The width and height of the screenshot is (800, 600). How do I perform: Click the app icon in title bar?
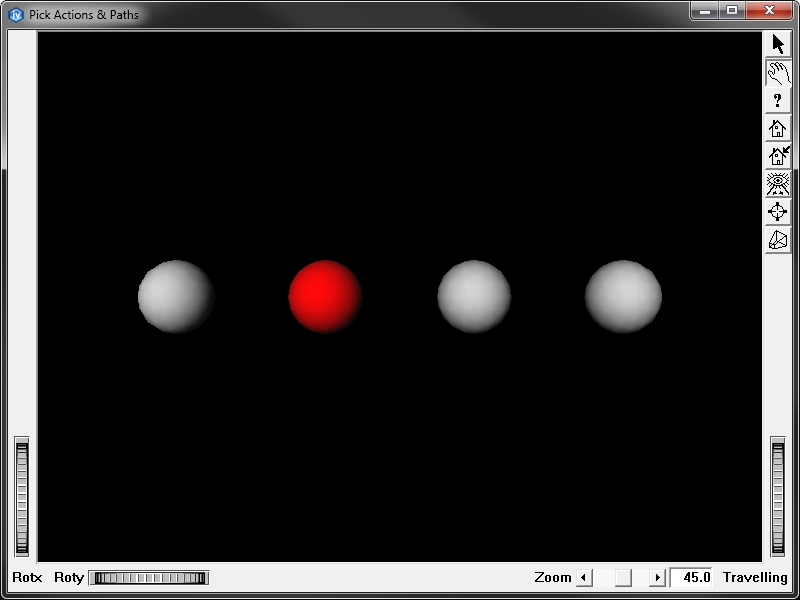pyautogui.click(x=15, y=15)
